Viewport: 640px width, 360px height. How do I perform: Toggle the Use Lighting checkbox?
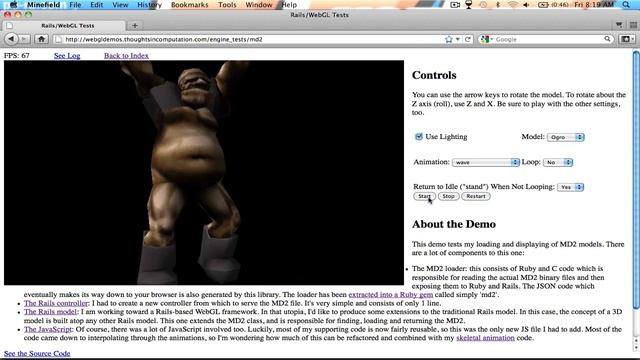[418, 137]
